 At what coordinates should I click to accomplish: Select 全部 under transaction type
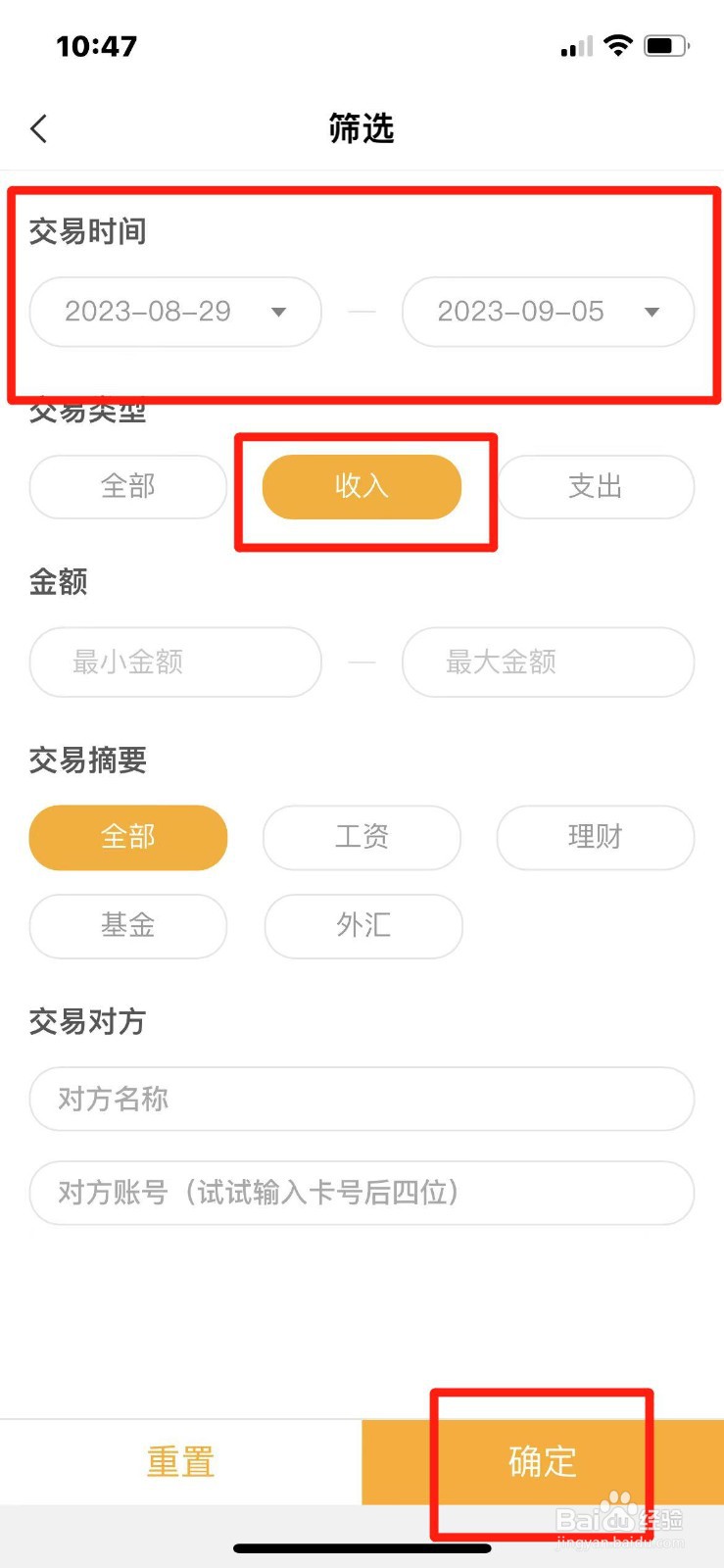tap(128, 486)
